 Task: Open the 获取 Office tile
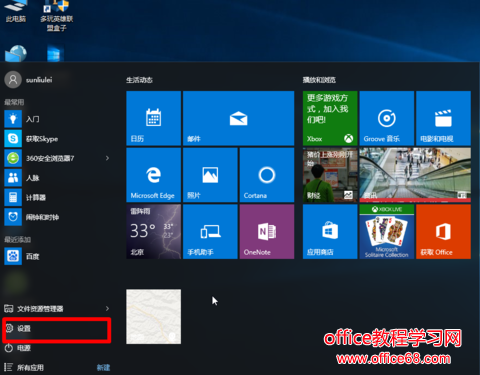tap(443, 231)
